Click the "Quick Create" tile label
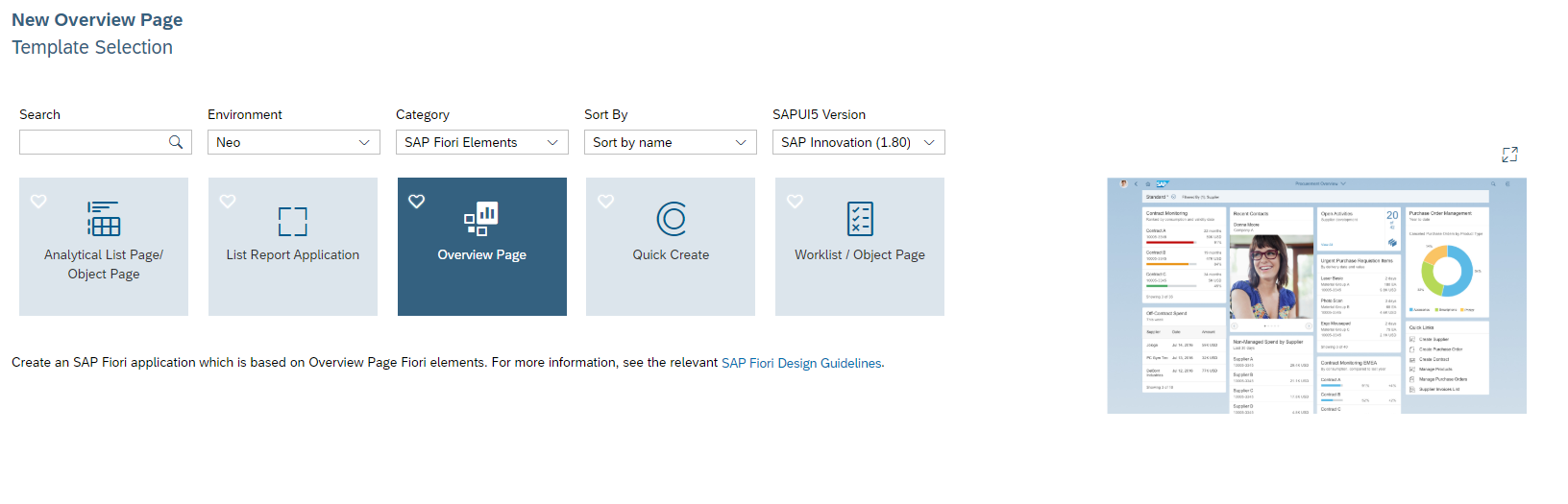 coord(671,254)
